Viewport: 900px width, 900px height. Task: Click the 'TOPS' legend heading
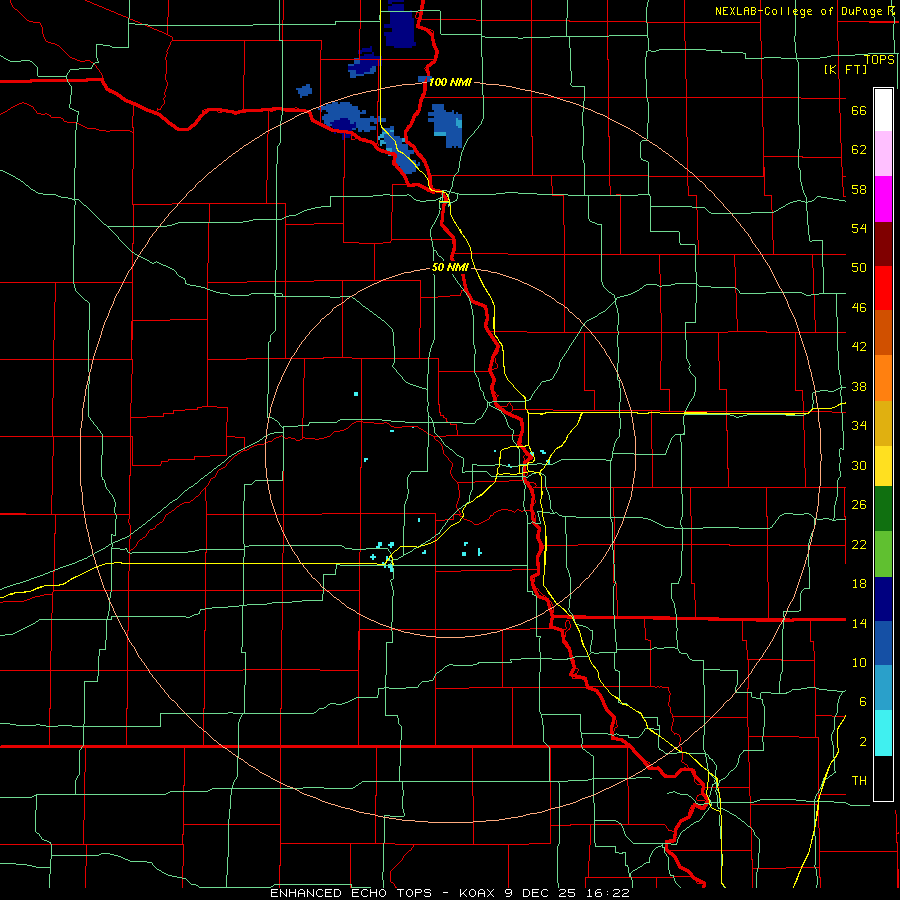pyautogui.click(x=879, y=59)
